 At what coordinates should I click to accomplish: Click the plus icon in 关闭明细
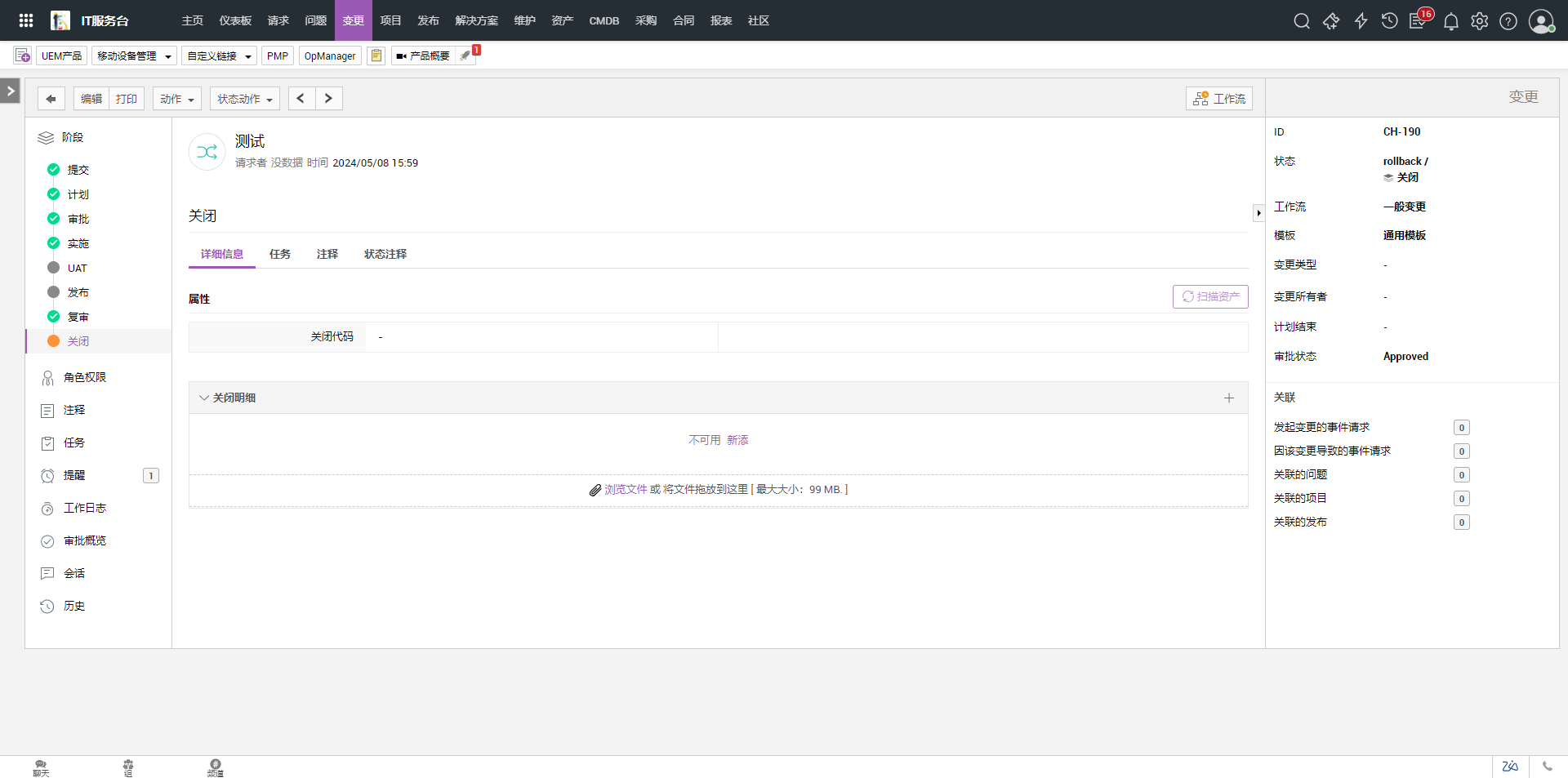click(x=1228, y=398)
